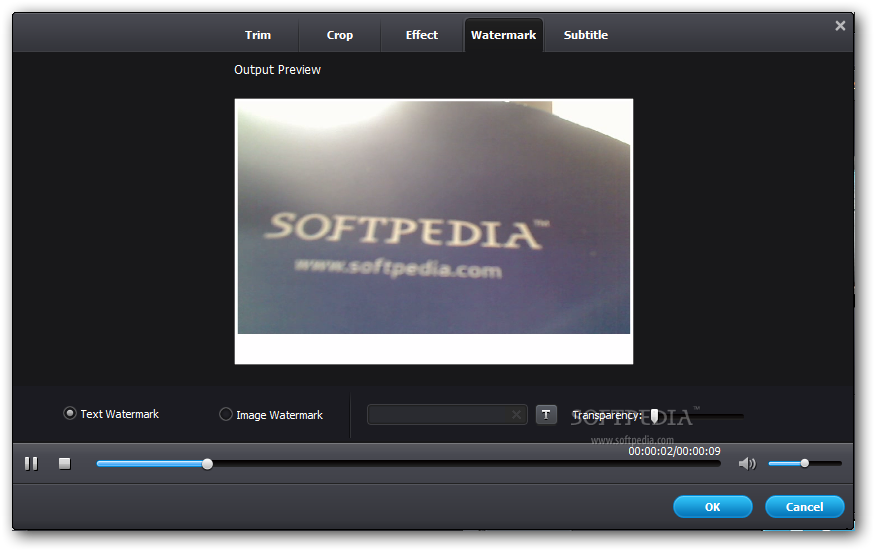Viewport: 875px width, 551px height.
Task: Click the playback progress slider handle
Action: click(x=207, y=464)
